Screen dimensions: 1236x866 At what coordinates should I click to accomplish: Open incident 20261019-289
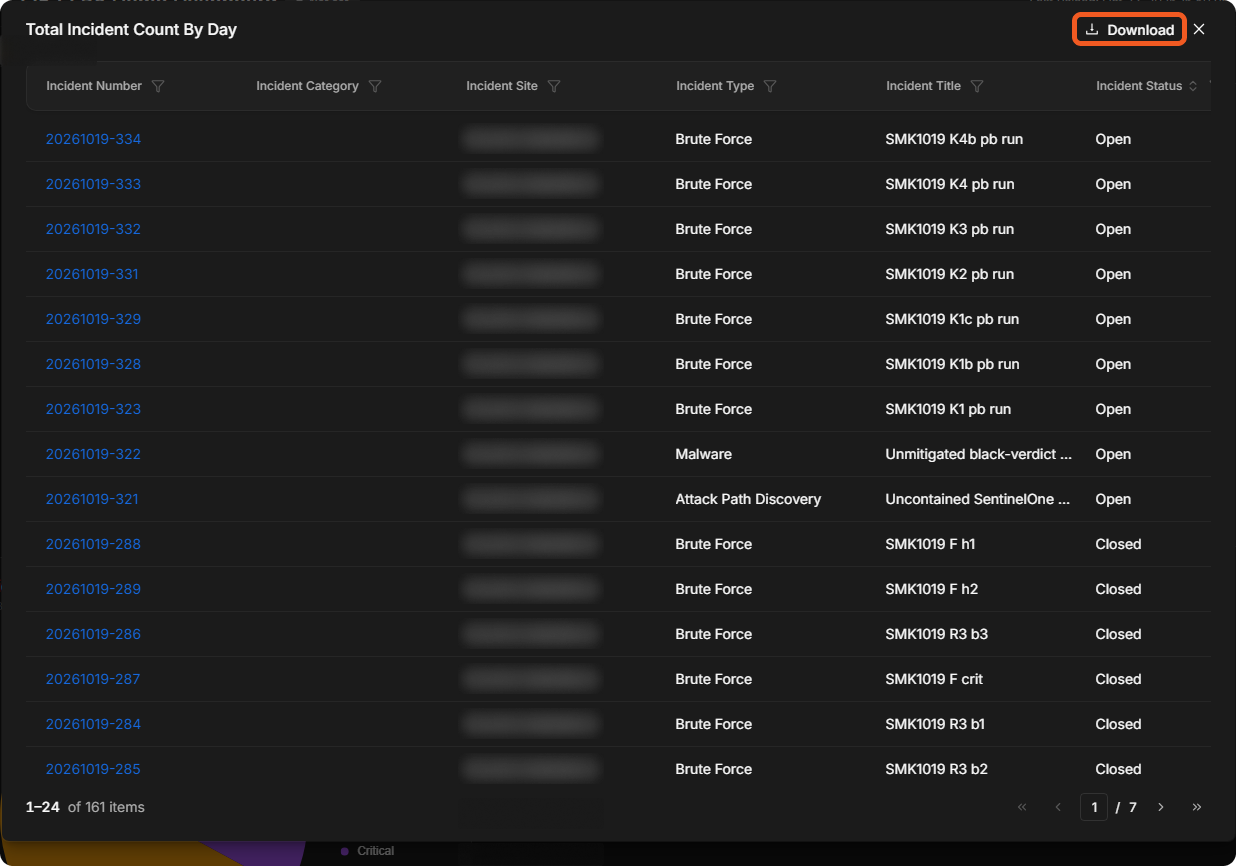coord(93,589)
